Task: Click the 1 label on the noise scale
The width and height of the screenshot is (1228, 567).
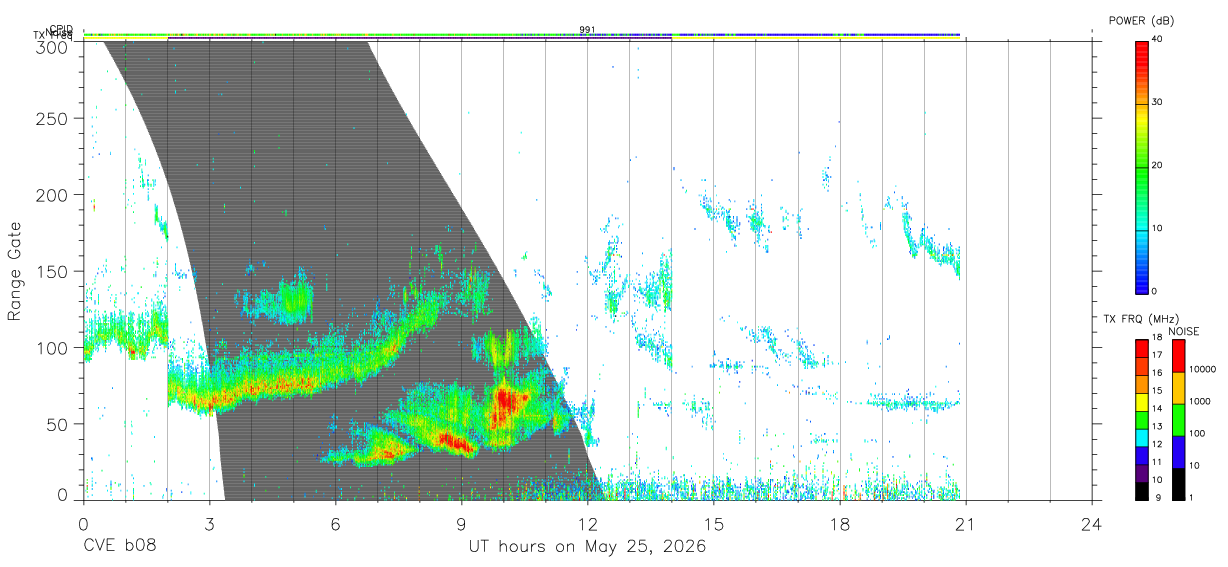Action: click(x=1192, y=497)
